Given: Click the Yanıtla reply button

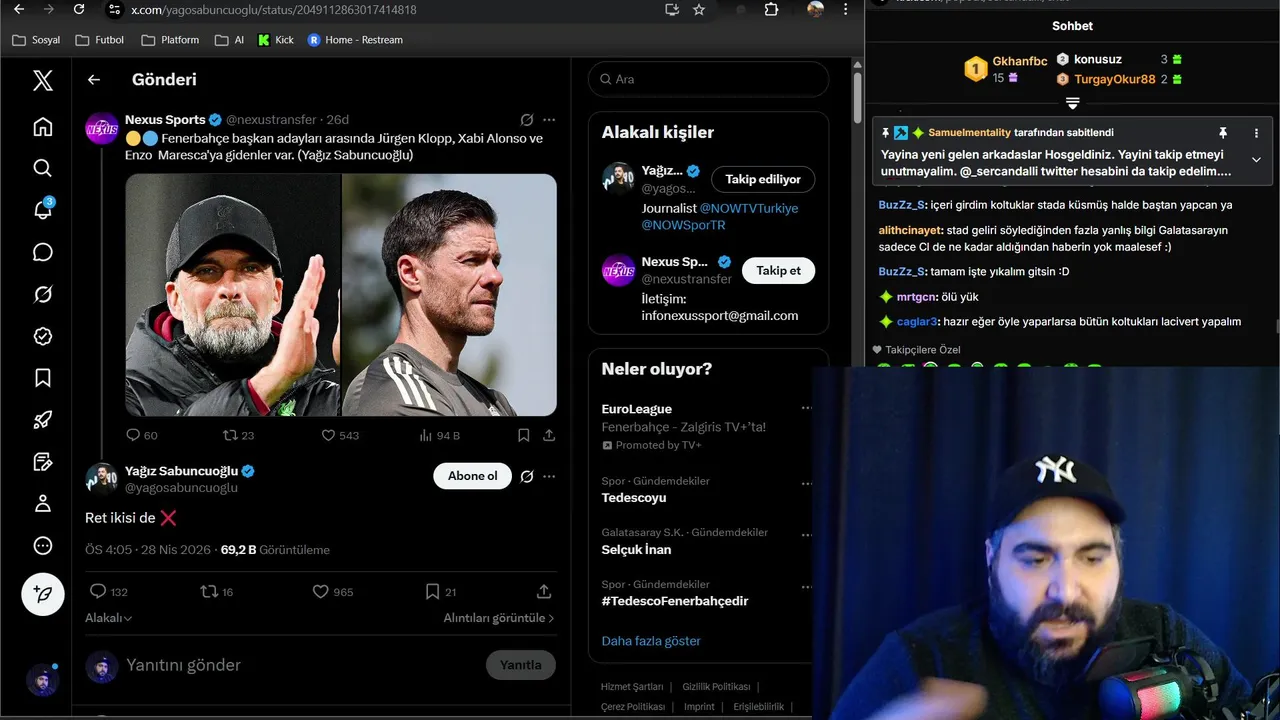Looking at the screenshot, I should pyautogui.click(x=520, y=665).
